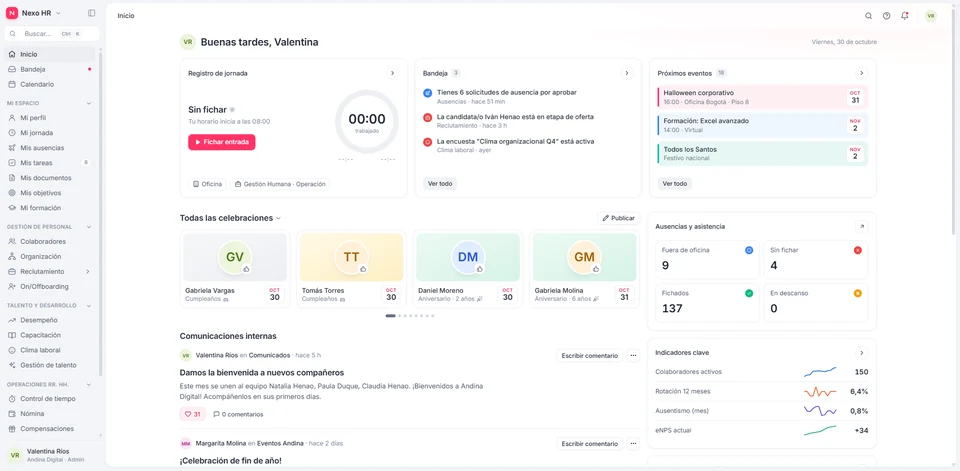Screen dimensions: 960x471
Task: Click the Colaboradores activos 150 indicator row
Action: pyautogui.click(x=762, y=372)
